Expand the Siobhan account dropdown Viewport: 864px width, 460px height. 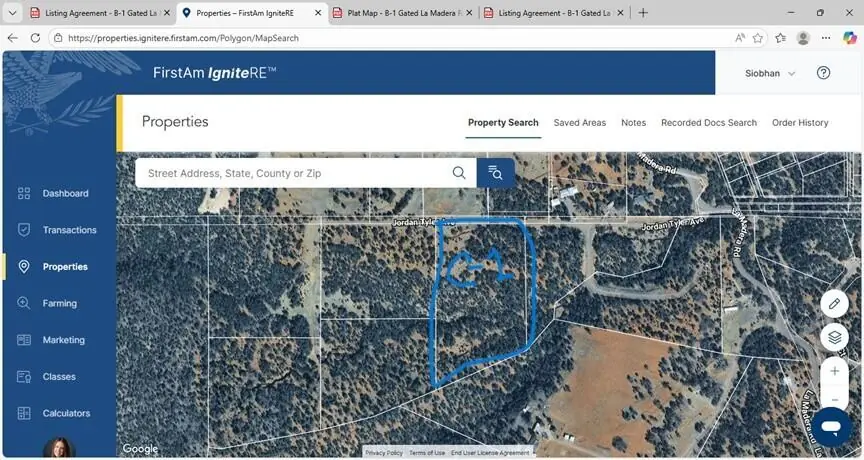pos(770,73)
